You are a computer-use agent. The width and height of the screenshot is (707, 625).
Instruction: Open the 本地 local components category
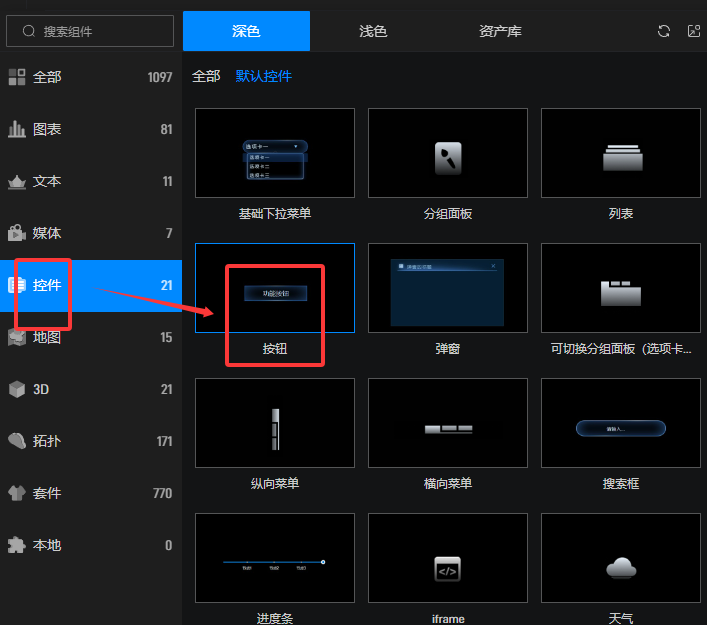tap(47, 545)
